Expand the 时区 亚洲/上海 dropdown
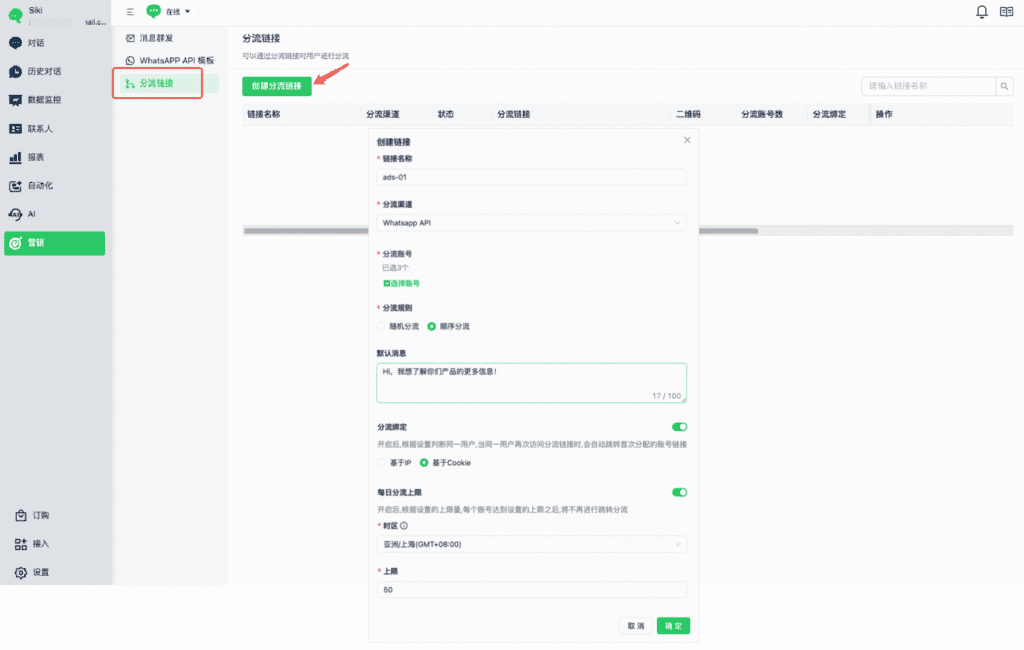Screen dimensions: 1024x650 pyautogui.click(x=532, y=544)
